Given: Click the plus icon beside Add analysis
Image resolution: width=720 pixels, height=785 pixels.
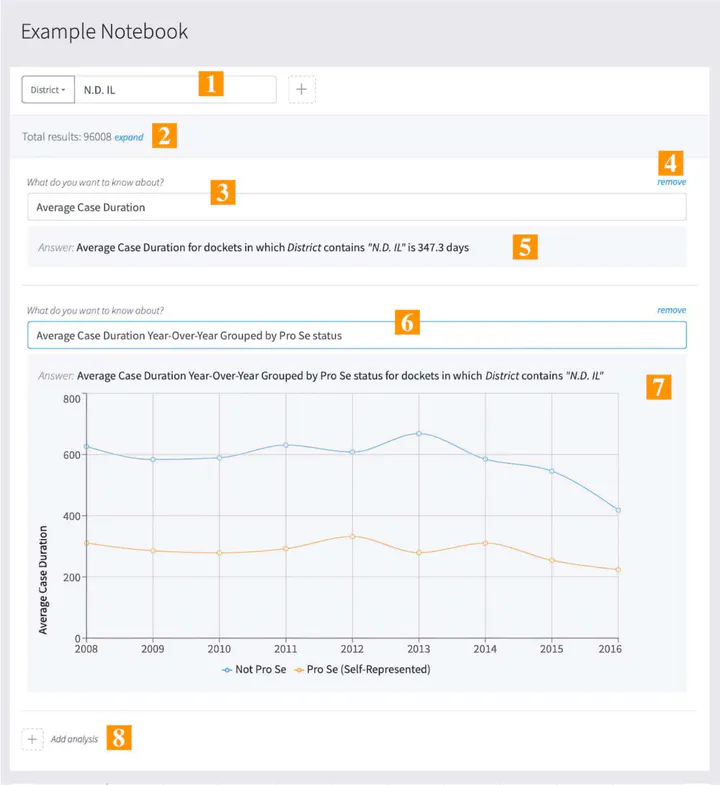Looking at the screenshot, I should click(32, 739).
